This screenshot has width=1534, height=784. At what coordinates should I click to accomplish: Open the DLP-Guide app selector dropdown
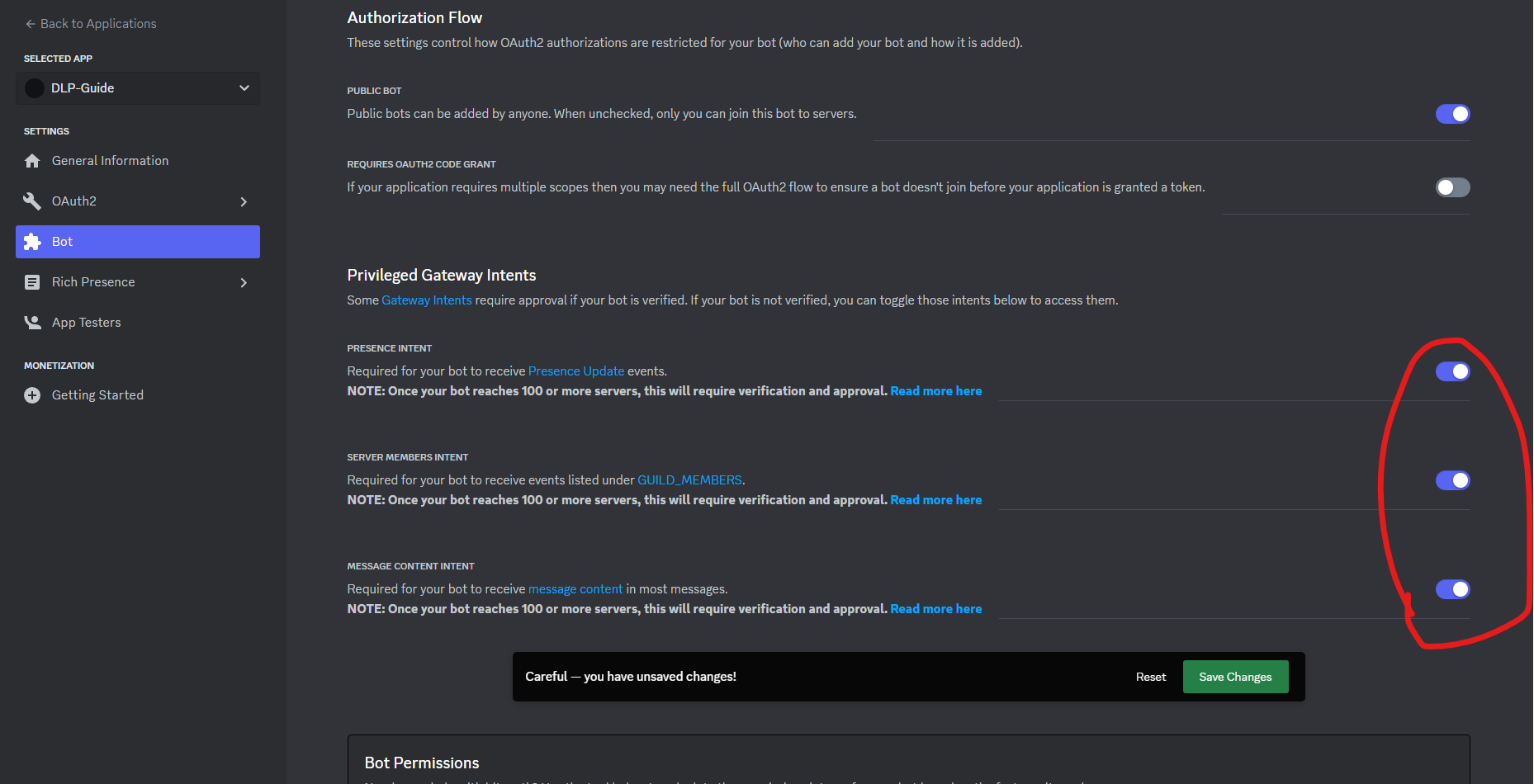coord(244,88)
